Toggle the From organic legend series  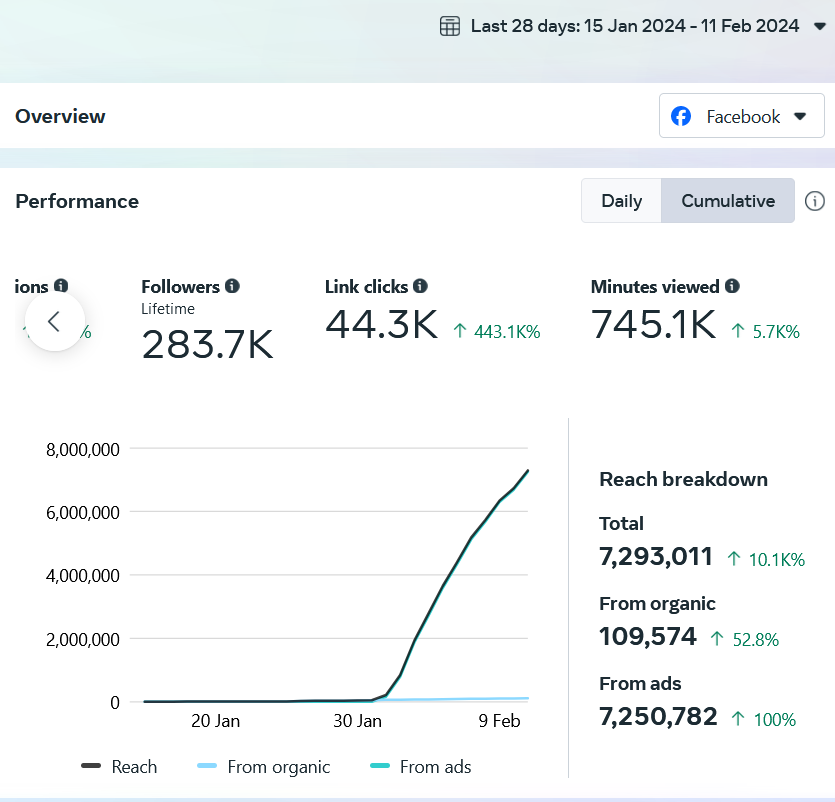(264, 767)
